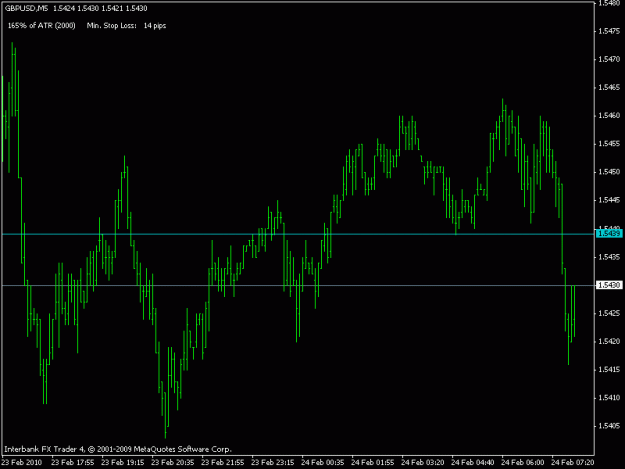Click the 1.5415 price axis label
This screenshot has width=625, height=469.
(x=609, y=370)
